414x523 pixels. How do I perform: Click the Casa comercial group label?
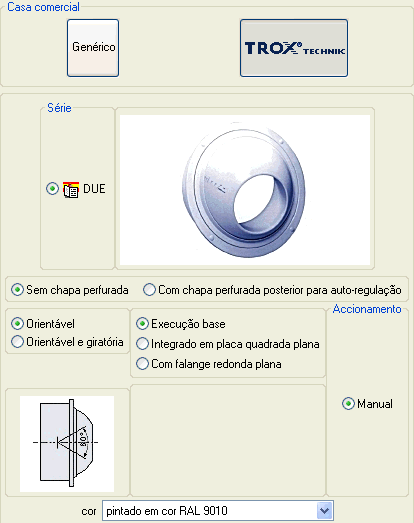[x=43, y=7]
